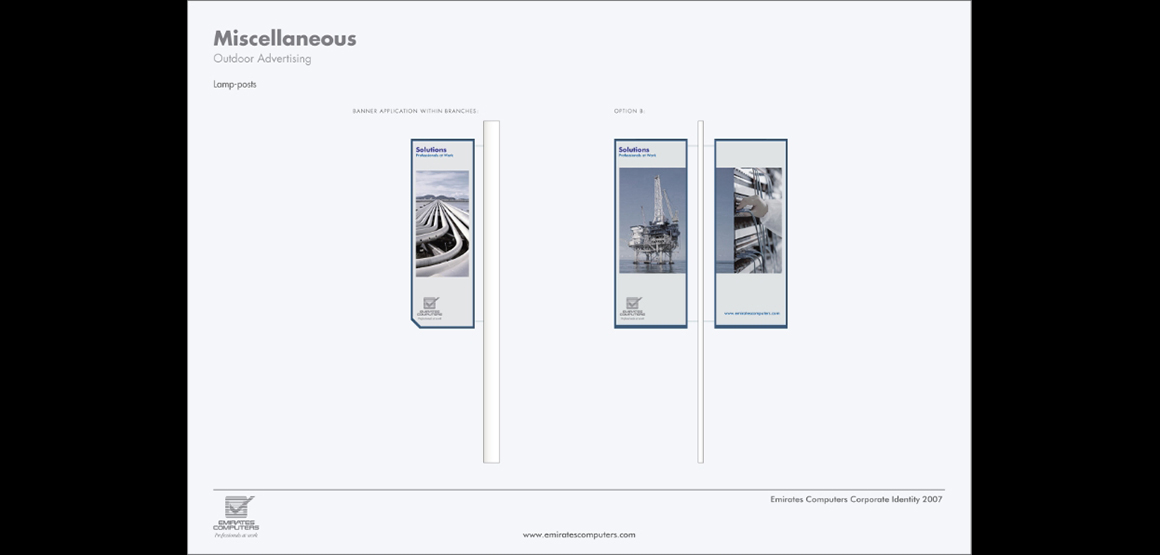Screen dimensions: 1160x555
Task: Click the horizontal divider line above footer
Action: (x=578, y=490)
